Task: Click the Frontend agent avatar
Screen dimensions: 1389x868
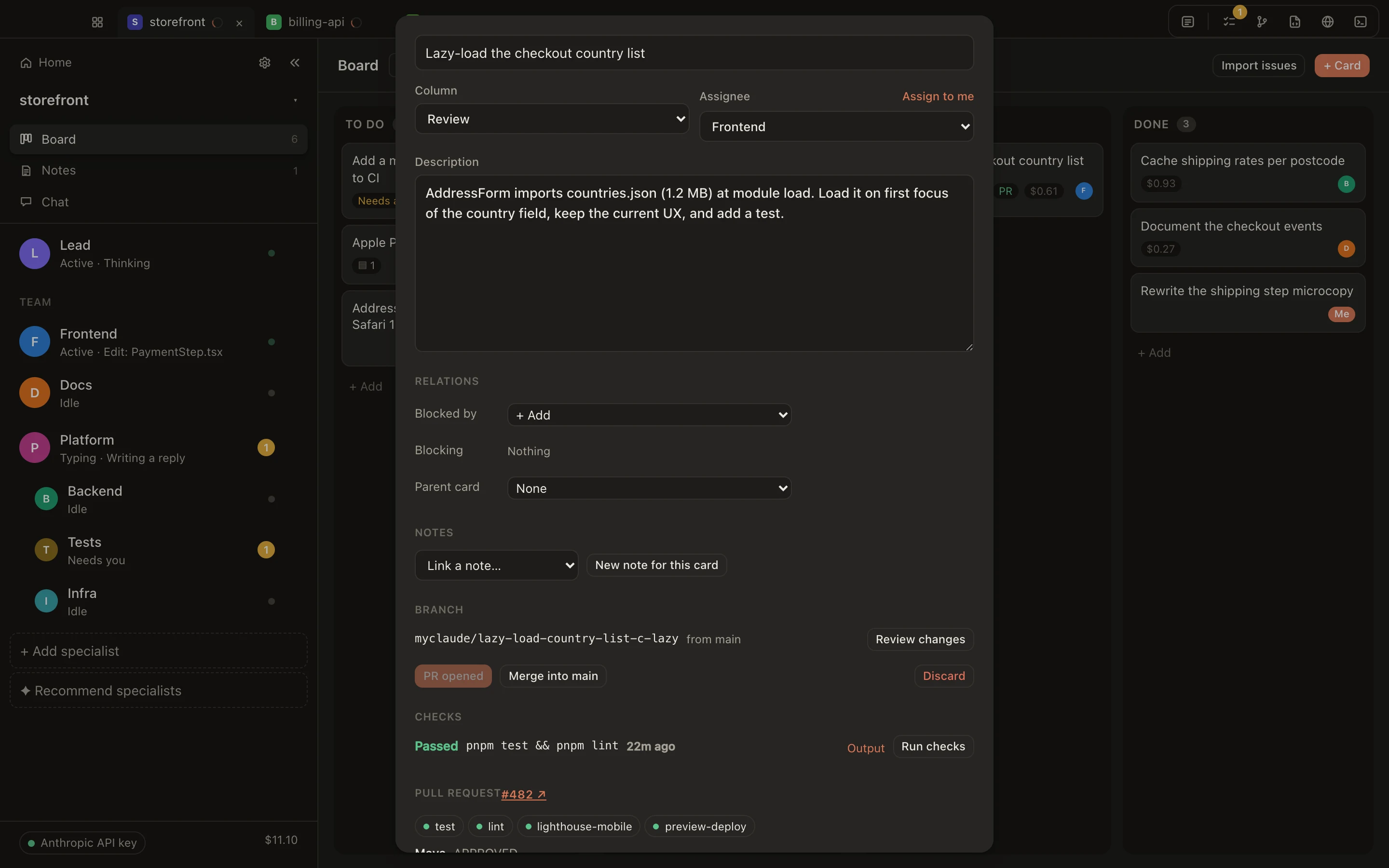Action: pyautogui.click(x=34, y=341)
